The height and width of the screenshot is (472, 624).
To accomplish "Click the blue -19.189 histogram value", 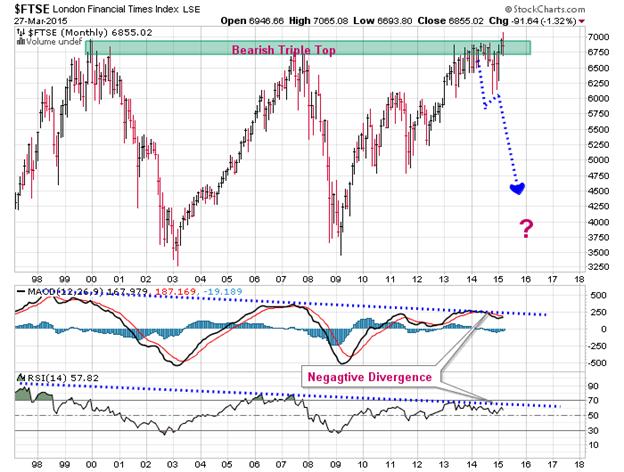I will click(222, 292).
